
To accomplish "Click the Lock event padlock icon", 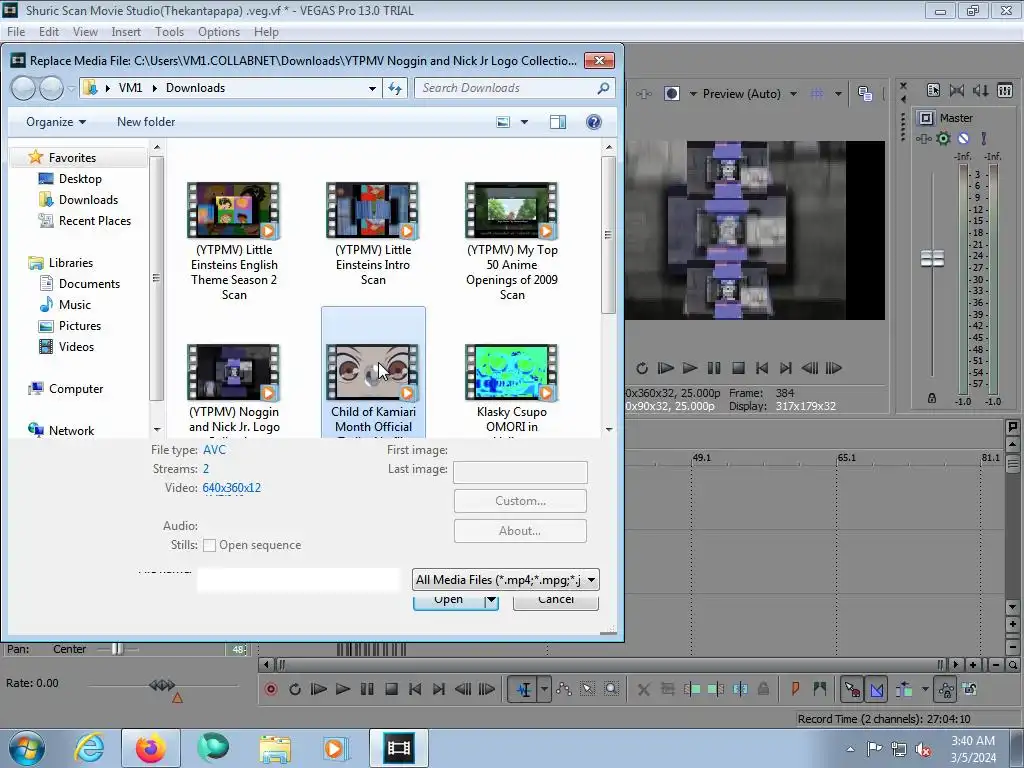I will point(763,689).
